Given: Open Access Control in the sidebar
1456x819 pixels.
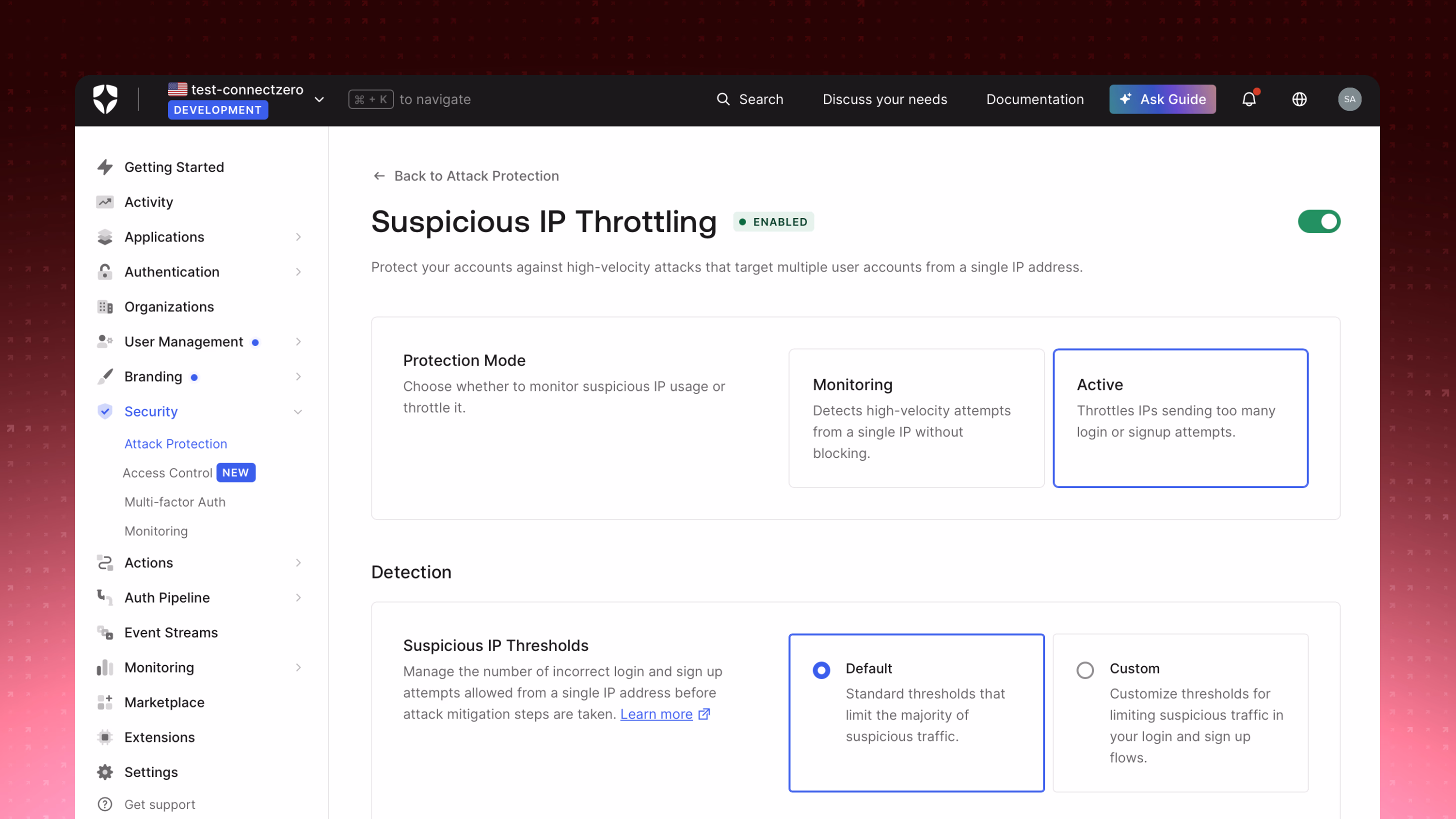Looking at the screenshot, I should (167, 473).
